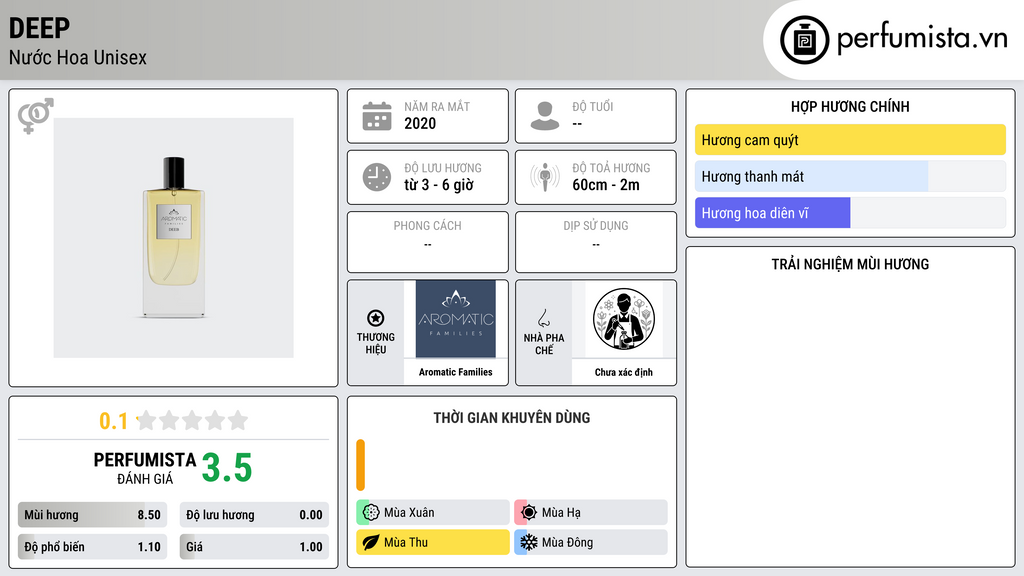Click the Hương thanh mát accord bar
This screenshot has width=1024, height=576.
coord(850,176)
